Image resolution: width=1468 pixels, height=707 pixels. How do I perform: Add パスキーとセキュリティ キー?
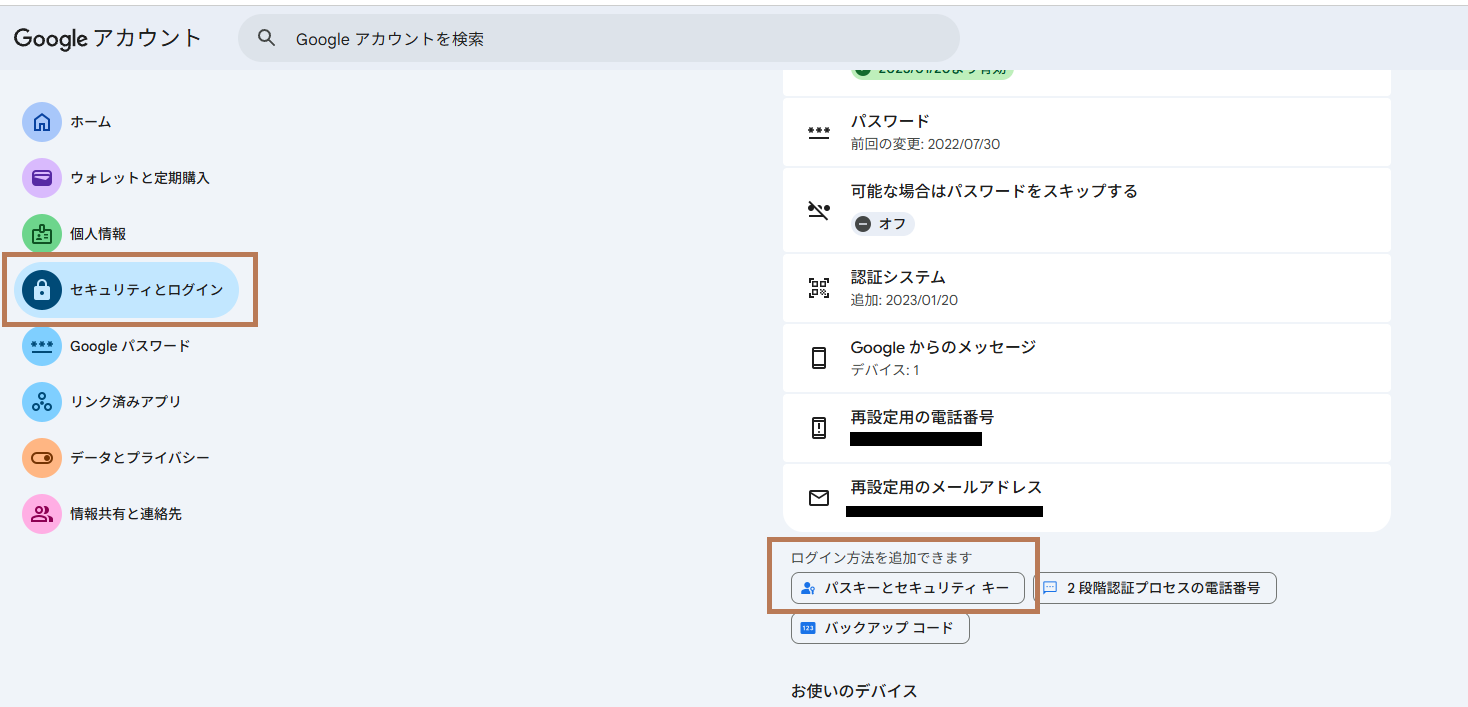pyautogui.click(x=908, y=588)
